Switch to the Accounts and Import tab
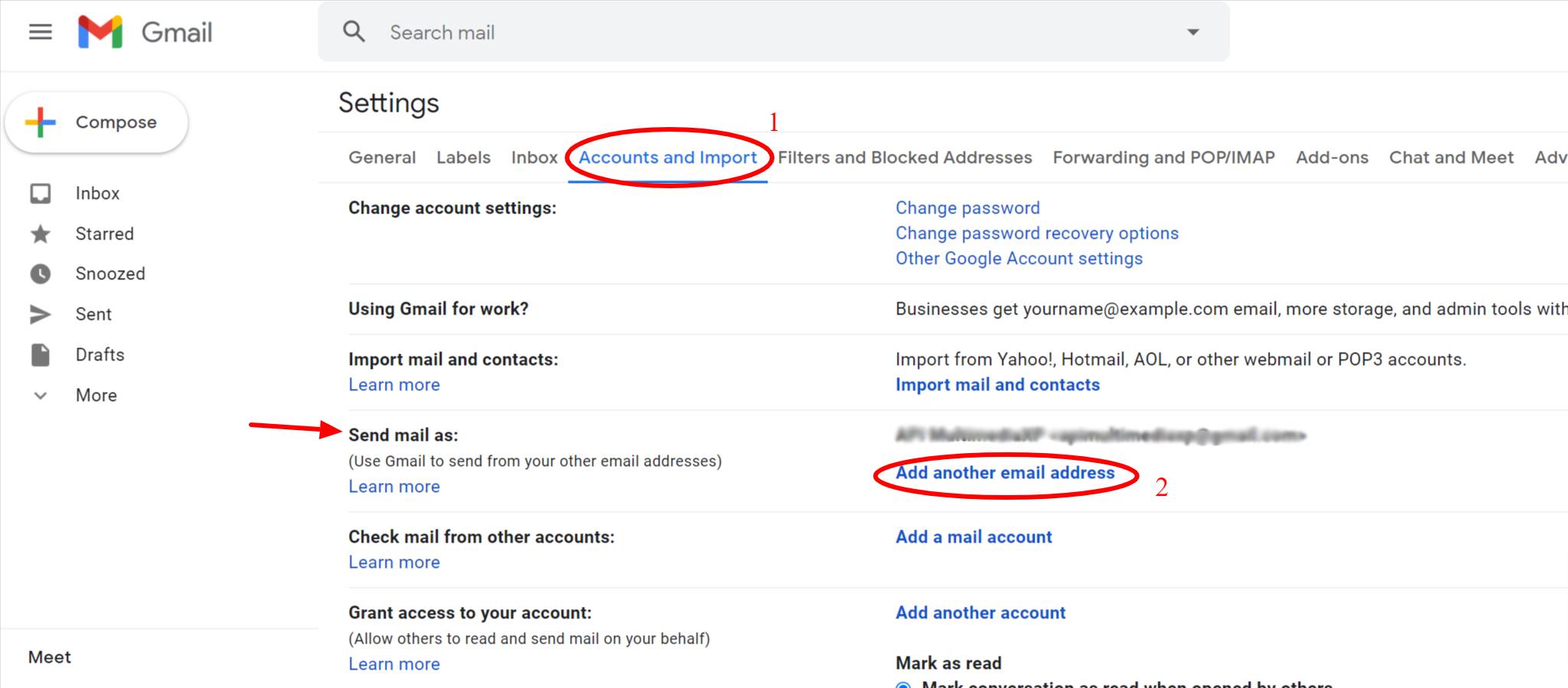Image resolution: width=1568 pixels, height=688 pixels. coord(667,158)
